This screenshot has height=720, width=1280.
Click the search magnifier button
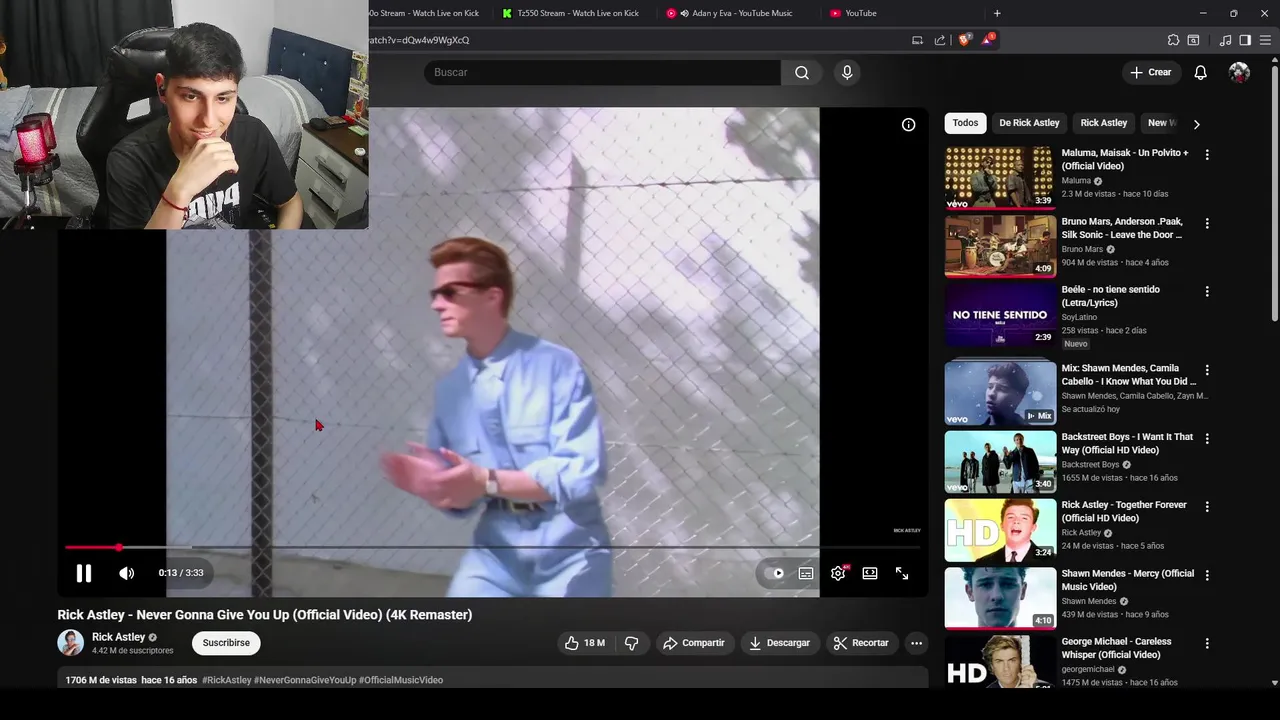[x=802, y=72]
